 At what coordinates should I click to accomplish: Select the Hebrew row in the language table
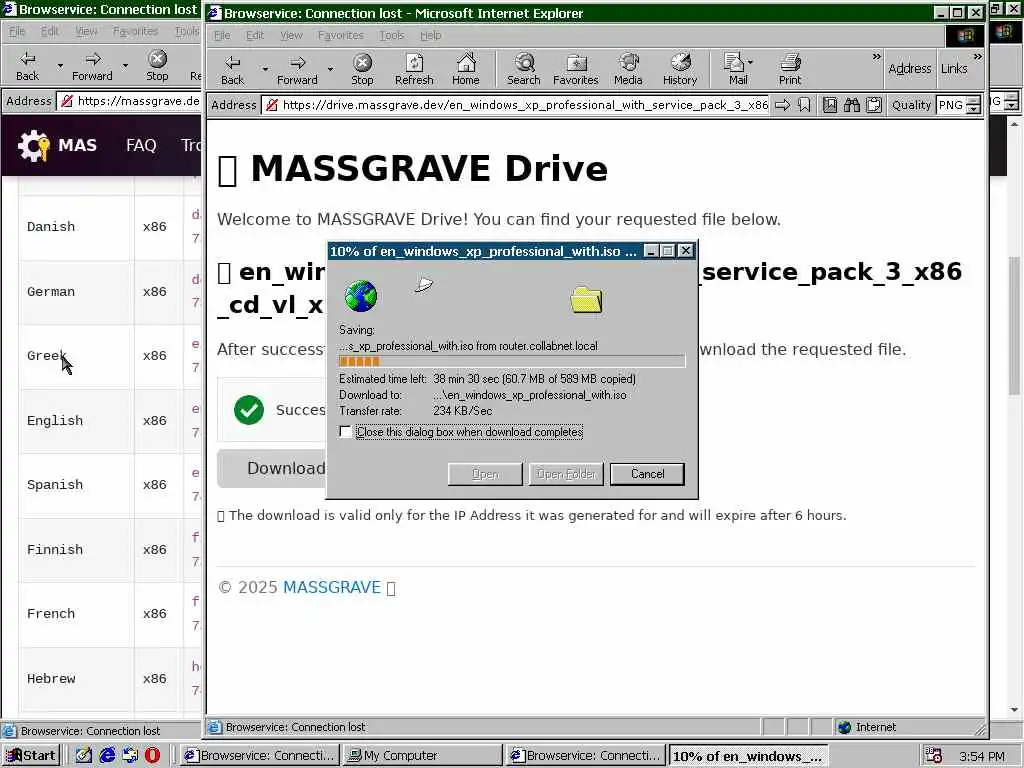pos(110,679)
